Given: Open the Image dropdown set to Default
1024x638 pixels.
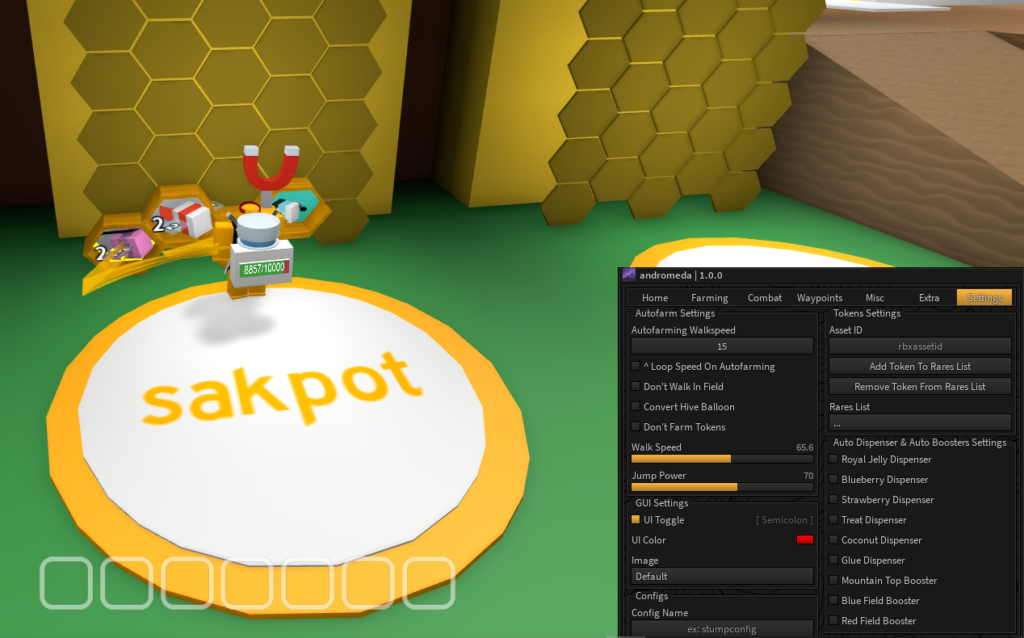Looking at the screenshot, I should 722,576.
